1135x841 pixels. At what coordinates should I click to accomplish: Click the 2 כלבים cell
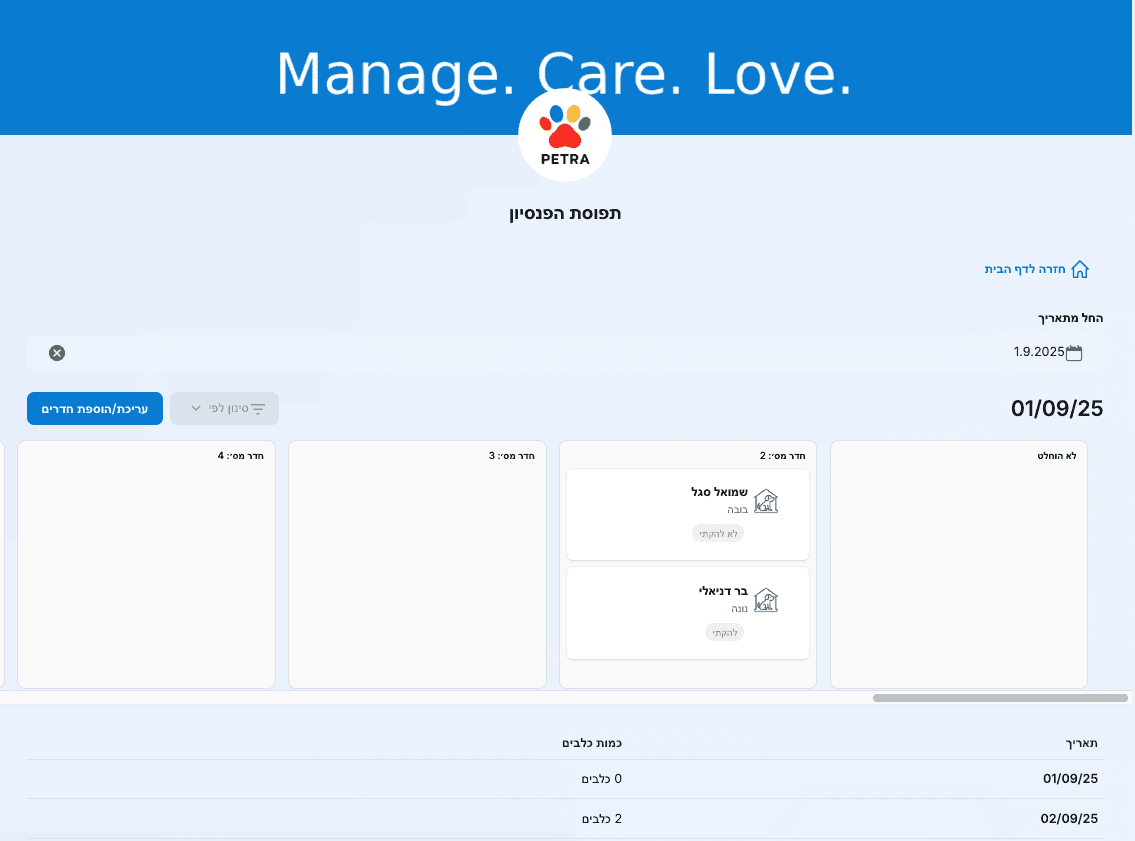click(602, 819)
